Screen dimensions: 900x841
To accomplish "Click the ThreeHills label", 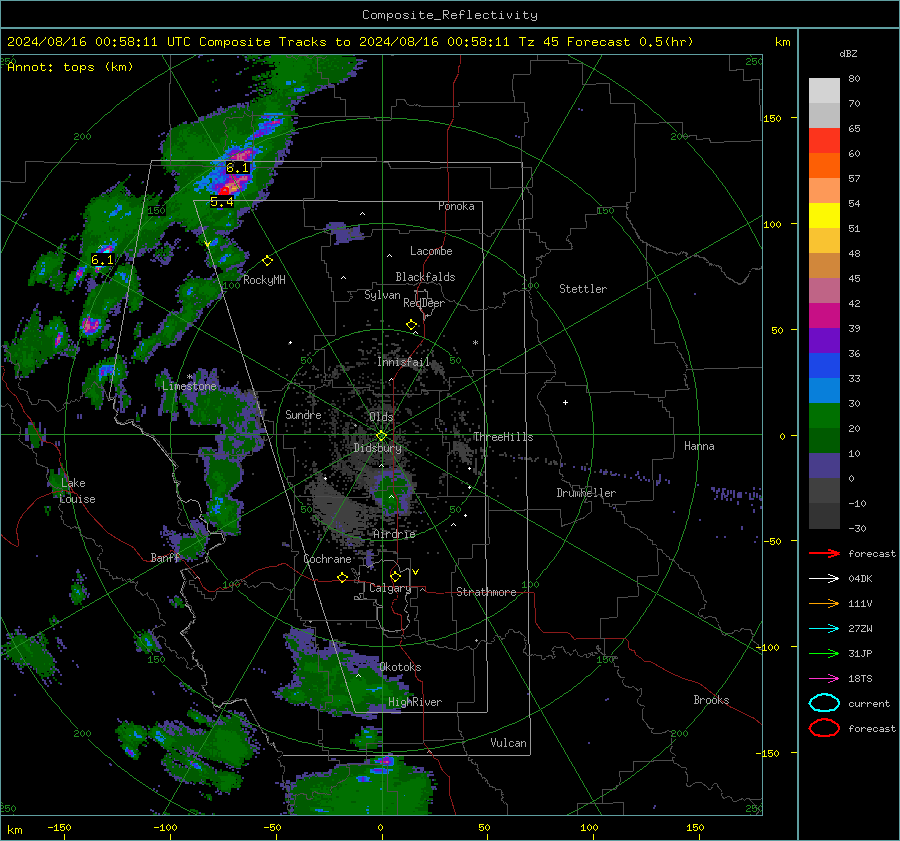I will (x=503, y=437).
